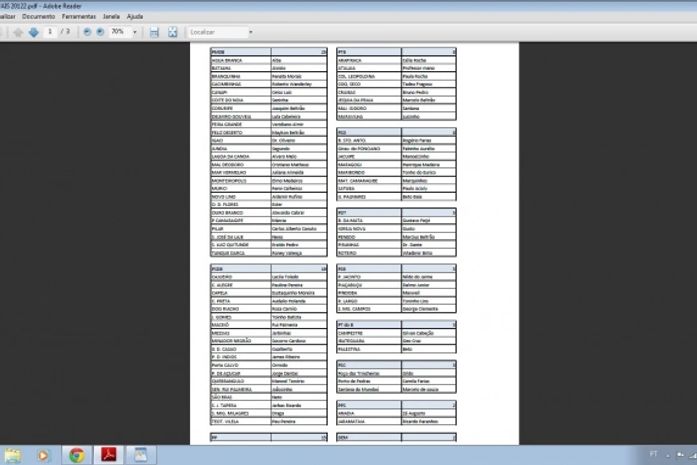This screenshot has width=697, height=465.
Task: Click the page number input field
Action: point(50,32)
